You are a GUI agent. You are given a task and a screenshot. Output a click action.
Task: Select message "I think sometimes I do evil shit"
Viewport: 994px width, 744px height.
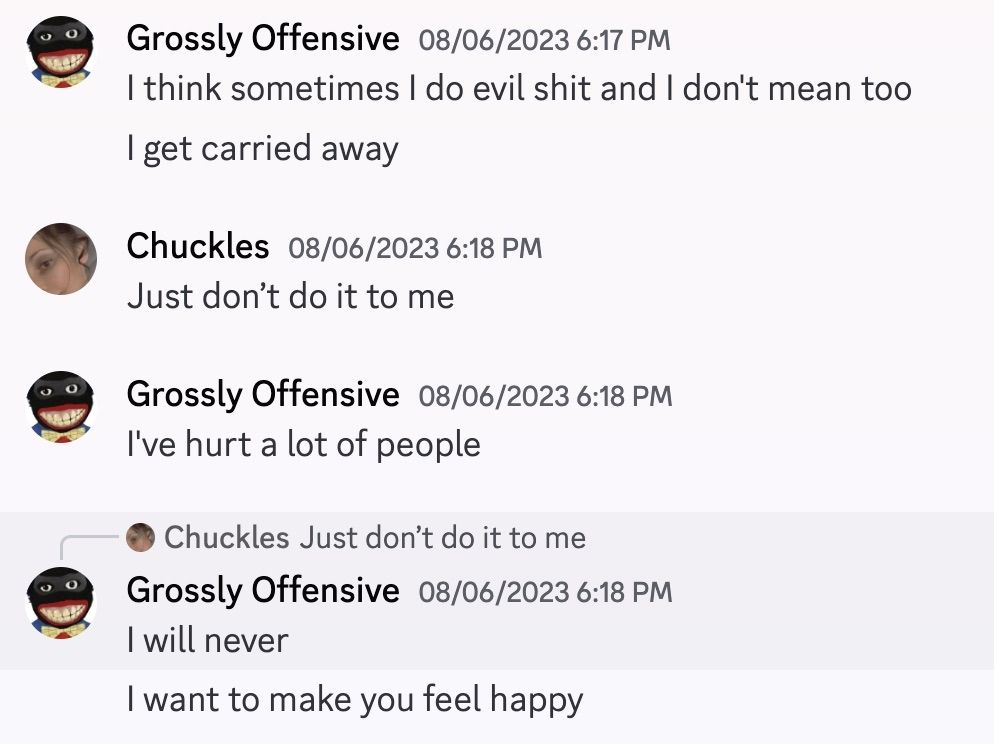pyautogui.click(x=519, y=88)
